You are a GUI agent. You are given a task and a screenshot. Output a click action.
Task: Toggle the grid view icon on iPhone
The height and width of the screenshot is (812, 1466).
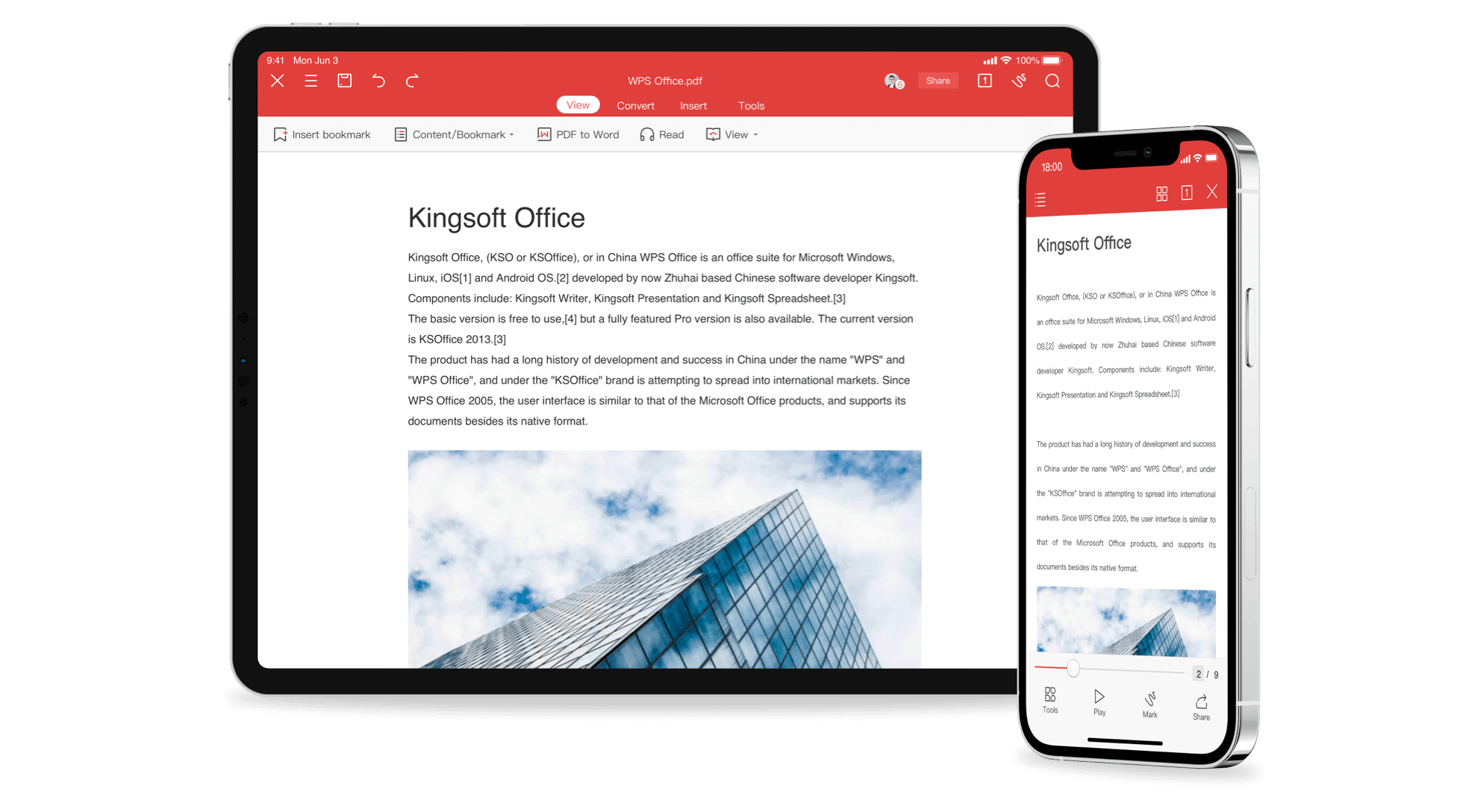click(1159, 192)
